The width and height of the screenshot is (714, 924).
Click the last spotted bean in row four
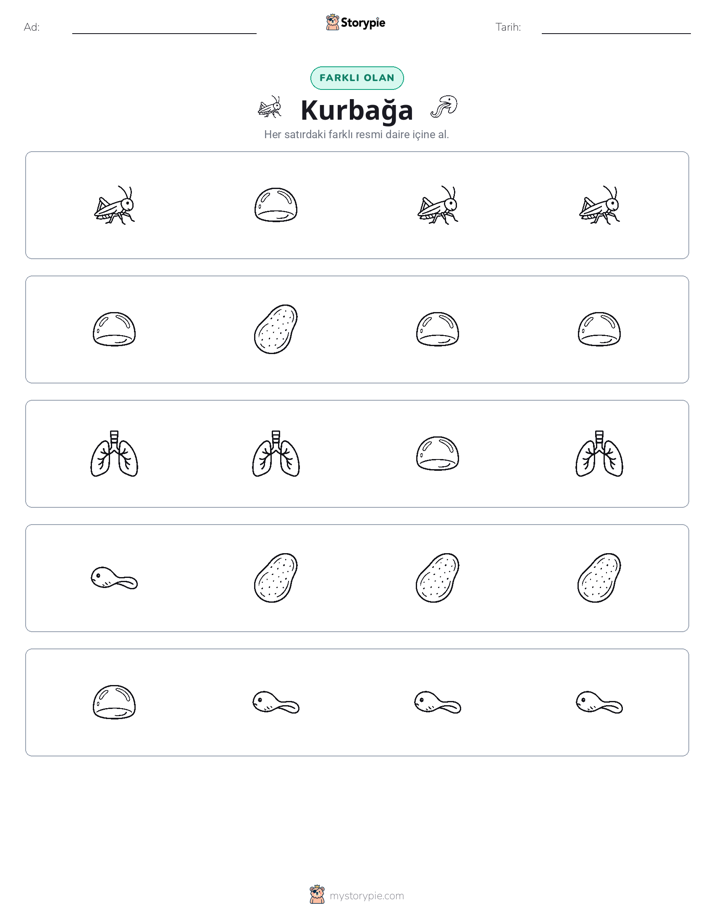(599, 578)
